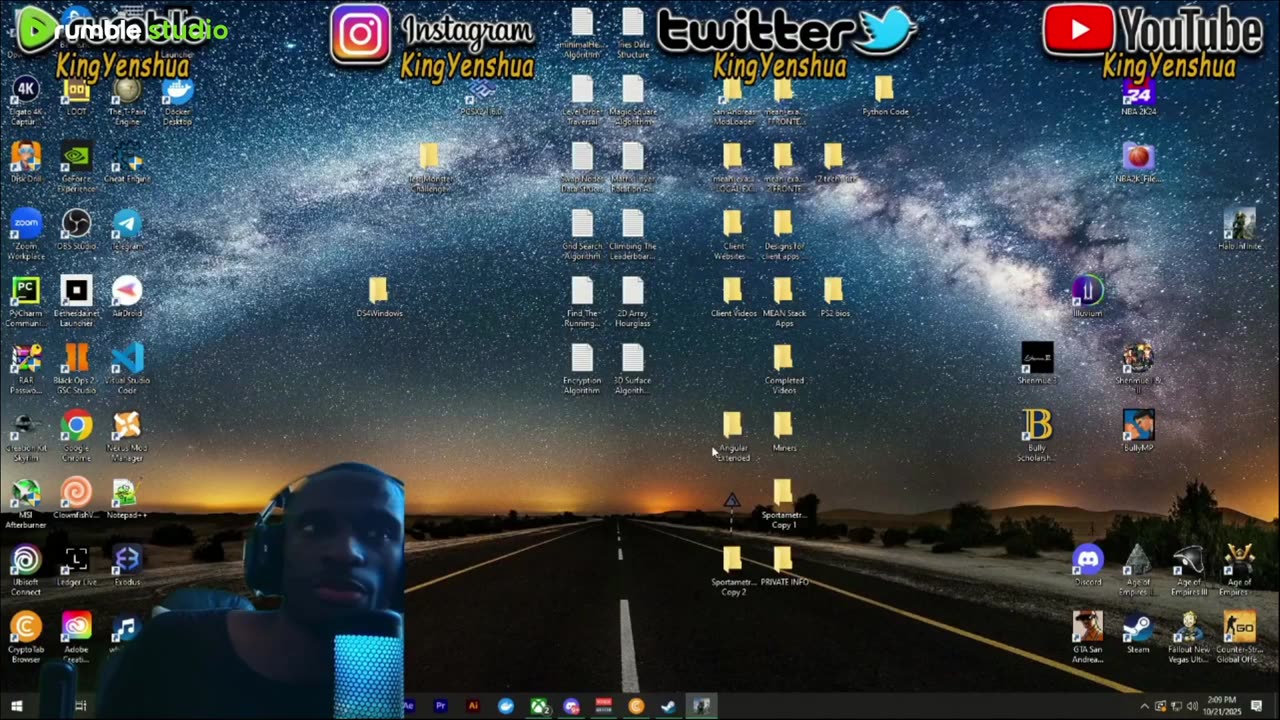Open the Discord desktop shortcut
The height and width of the screenshot is (720, 1280).
point(1087,565)
